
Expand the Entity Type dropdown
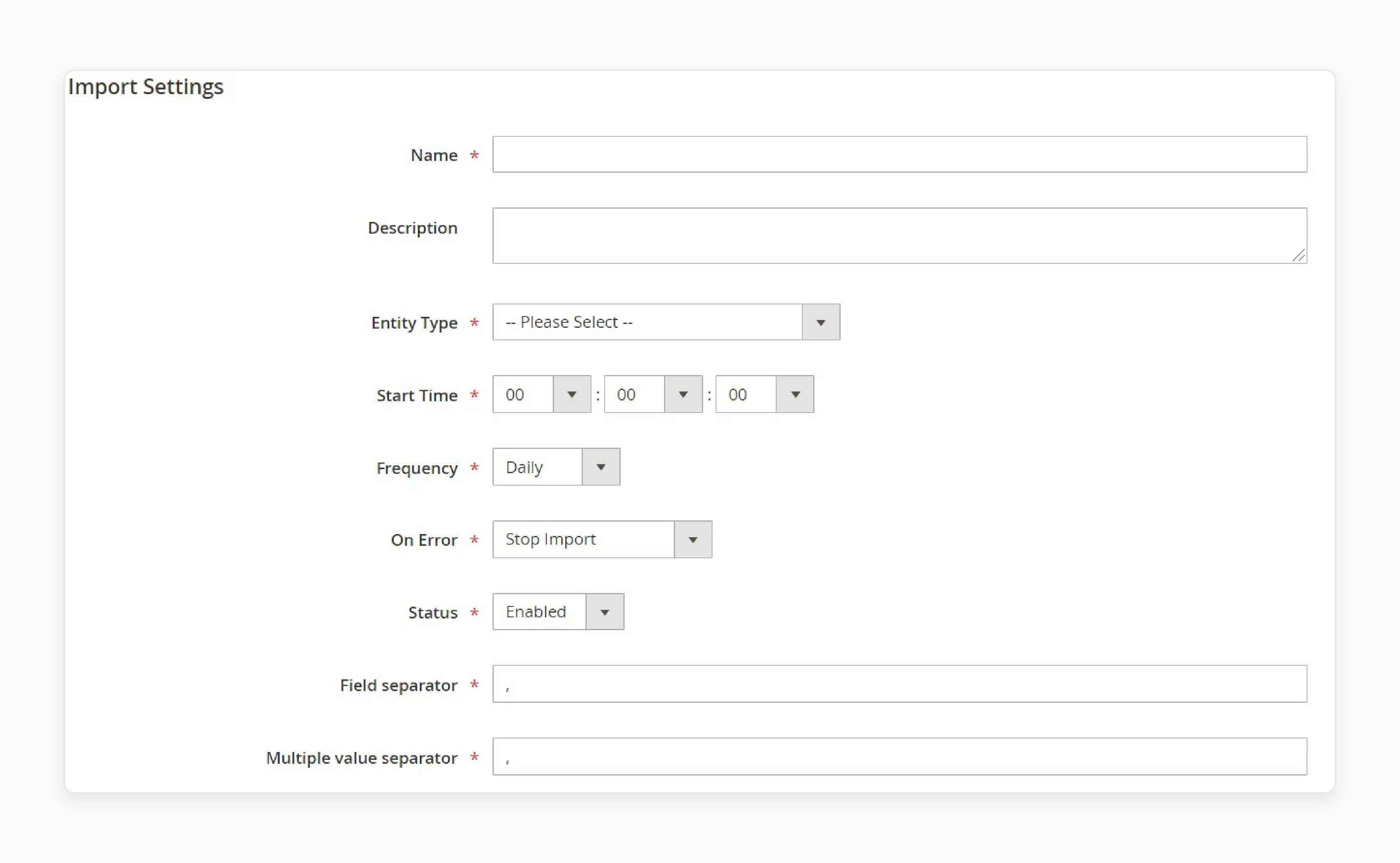(819, 322)
